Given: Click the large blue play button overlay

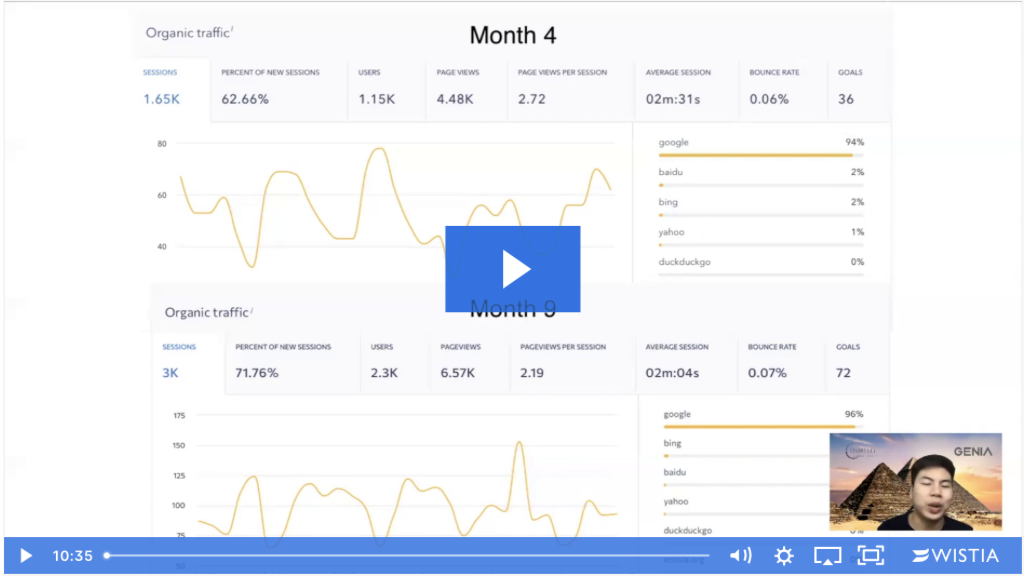Looking at the screenshot, I should (512, 268).
